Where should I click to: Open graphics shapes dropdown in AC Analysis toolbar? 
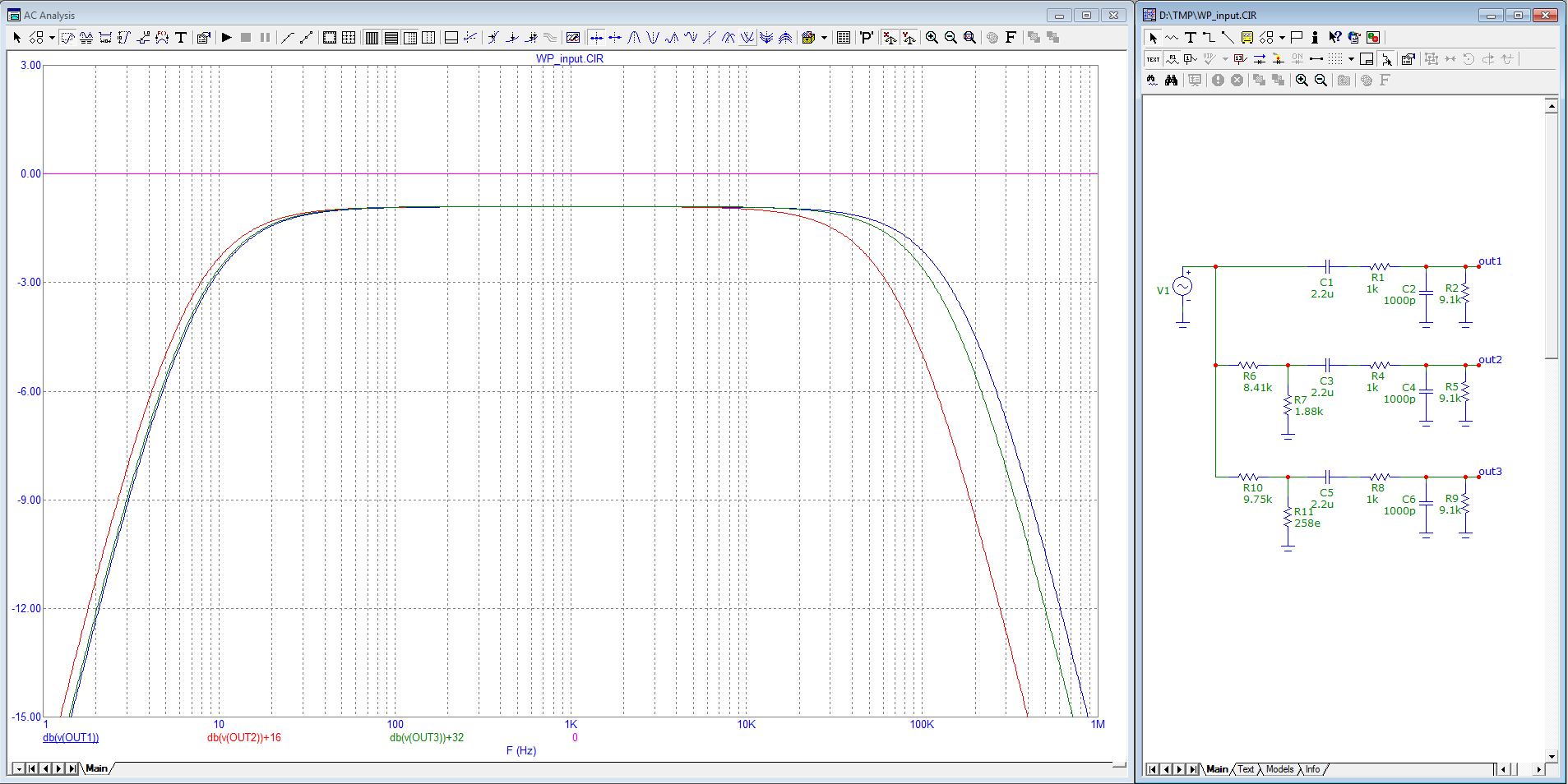pyautogui.click(x=52, y=37)
